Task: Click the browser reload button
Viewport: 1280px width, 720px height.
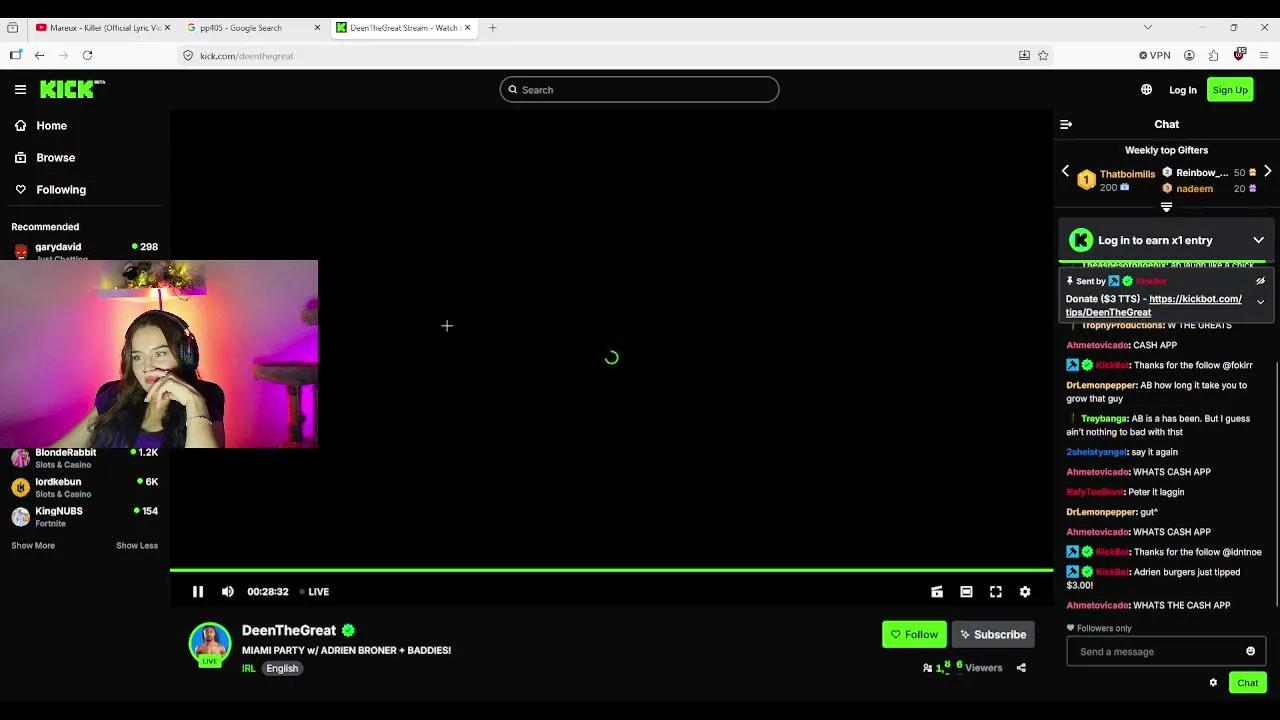Action: point(88,56)
